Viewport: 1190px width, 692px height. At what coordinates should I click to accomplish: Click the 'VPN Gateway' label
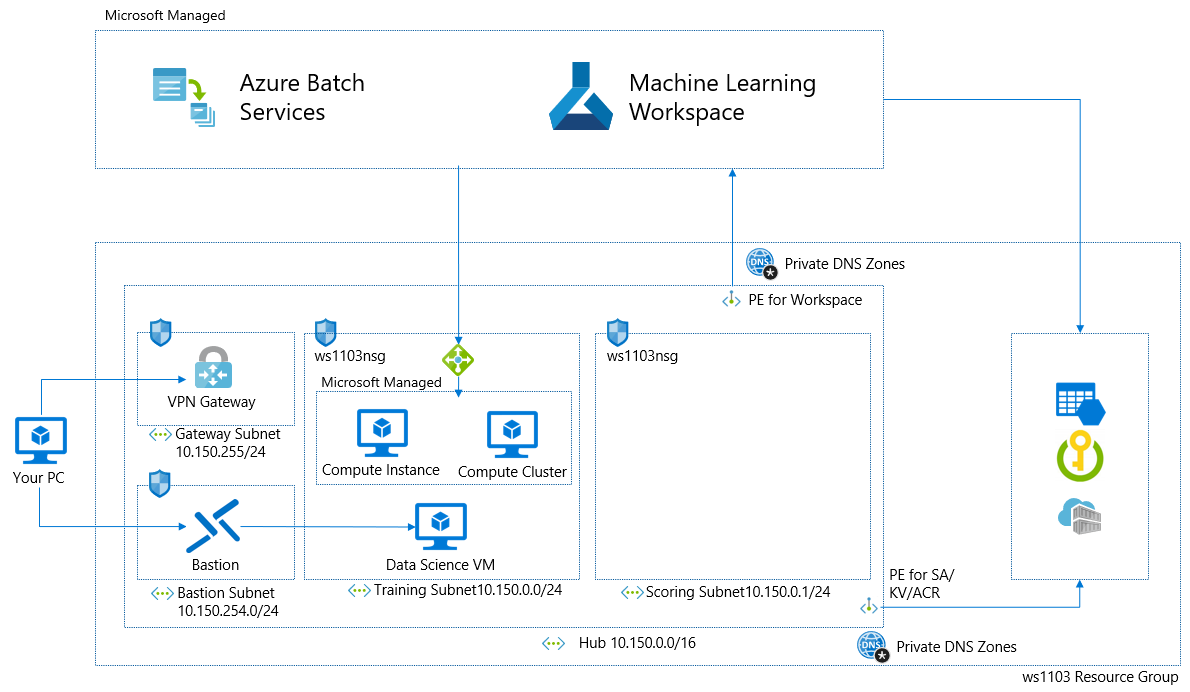click(x=212, y=402)
